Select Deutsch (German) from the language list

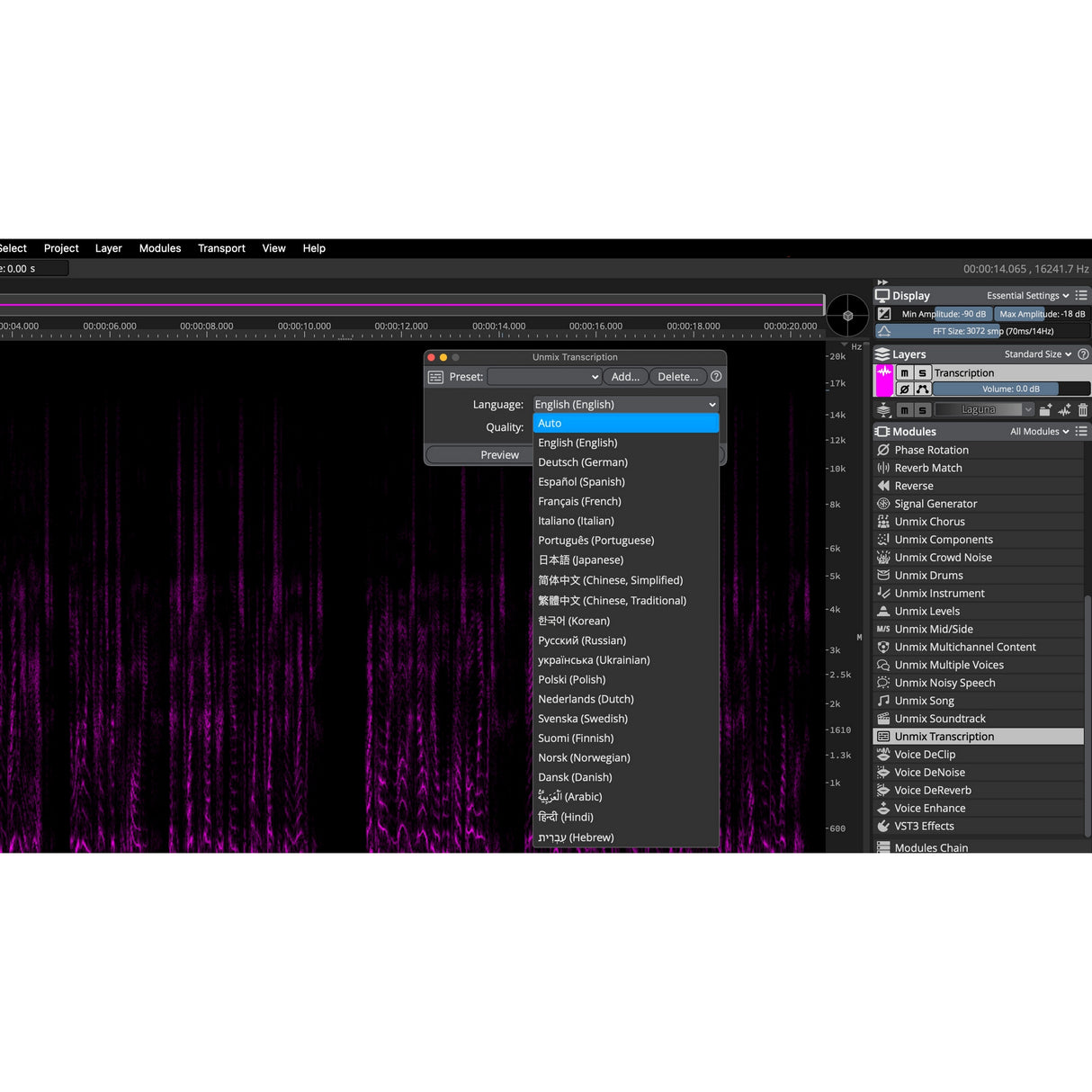click(x=583, y=461)
